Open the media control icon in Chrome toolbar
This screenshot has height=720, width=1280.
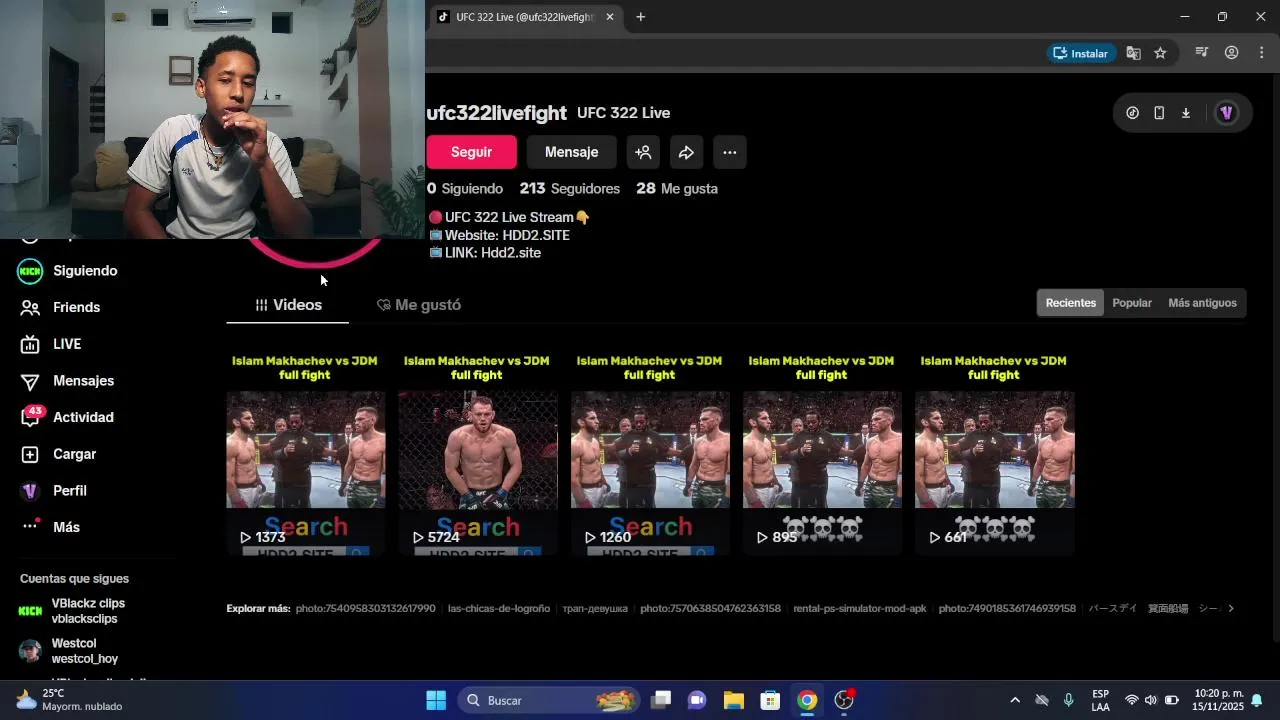(1202, 53)
